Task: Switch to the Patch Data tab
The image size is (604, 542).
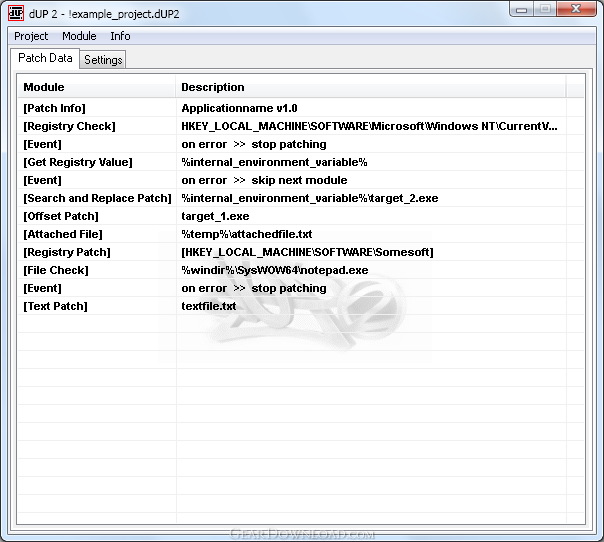Action: point(45,58)
